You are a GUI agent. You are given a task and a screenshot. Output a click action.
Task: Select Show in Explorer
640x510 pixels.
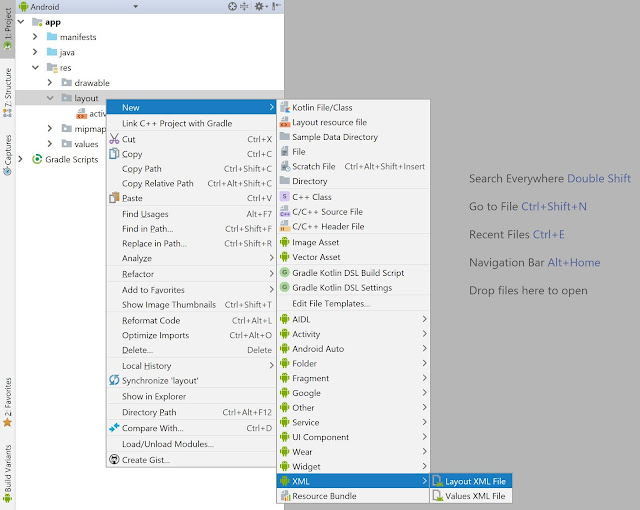[191, 397]
